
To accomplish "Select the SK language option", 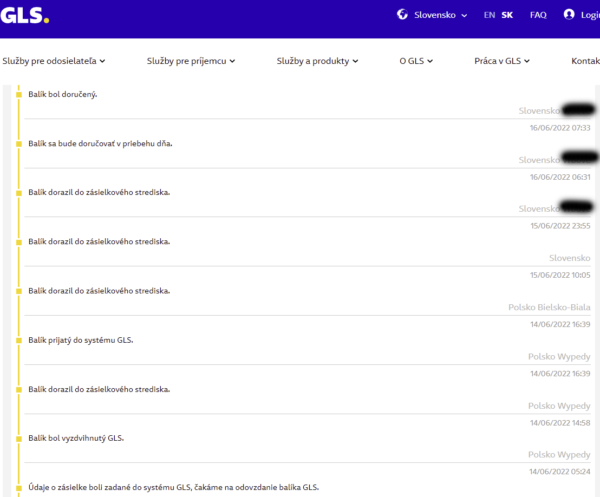I will pyautogui.click(x=507, y=15).
